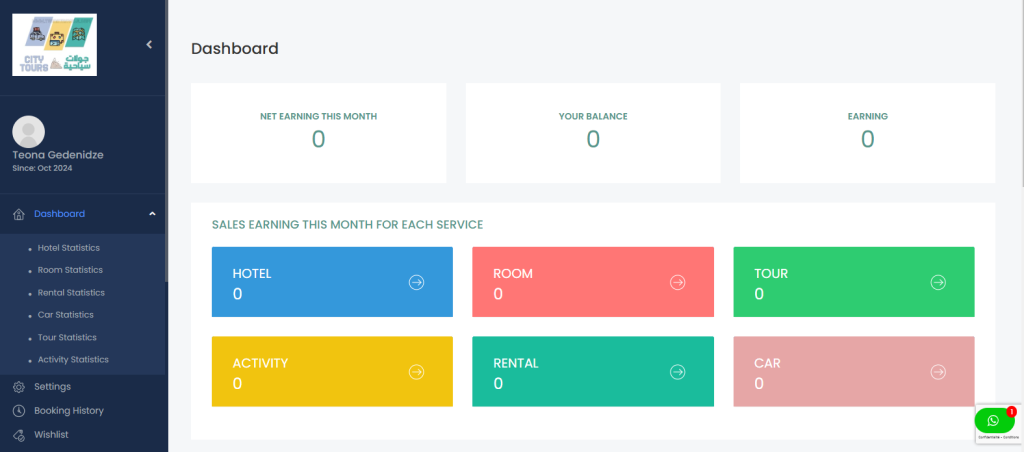
Task: Go to Rental Statistics page
Action: point(71,293)
